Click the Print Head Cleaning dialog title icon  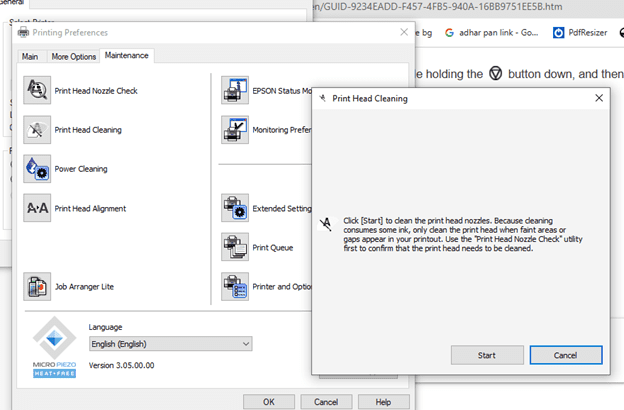click(x=323, y=98)
